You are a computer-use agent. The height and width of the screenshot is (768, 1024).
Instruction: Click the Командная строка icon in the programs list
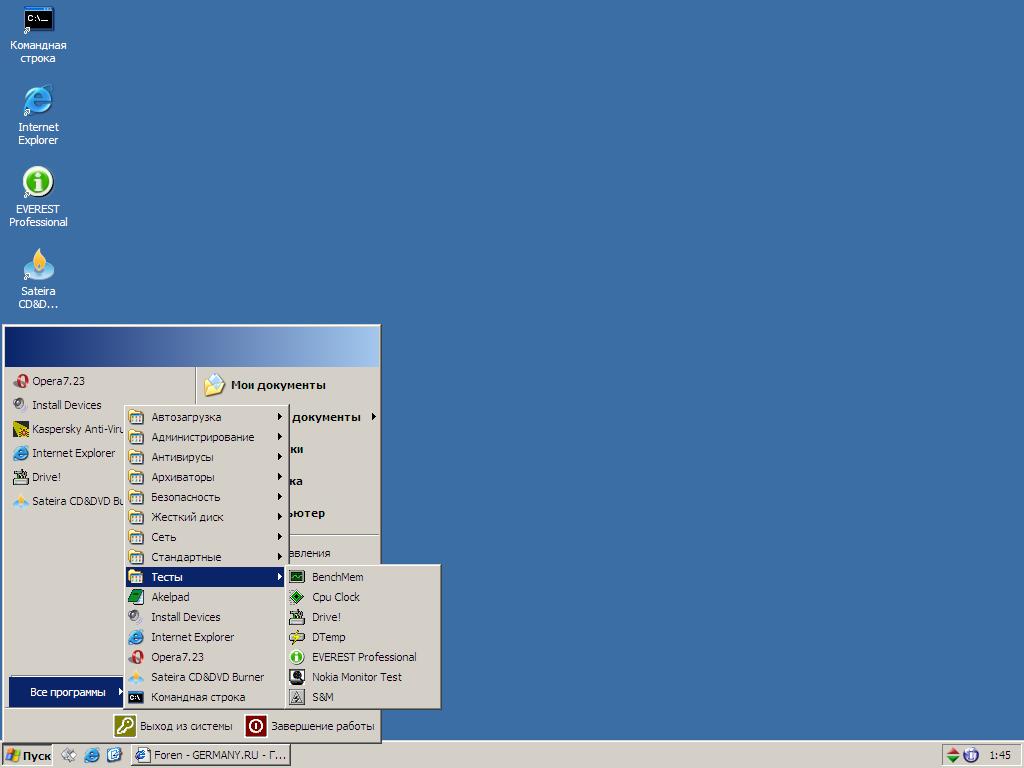136,697
